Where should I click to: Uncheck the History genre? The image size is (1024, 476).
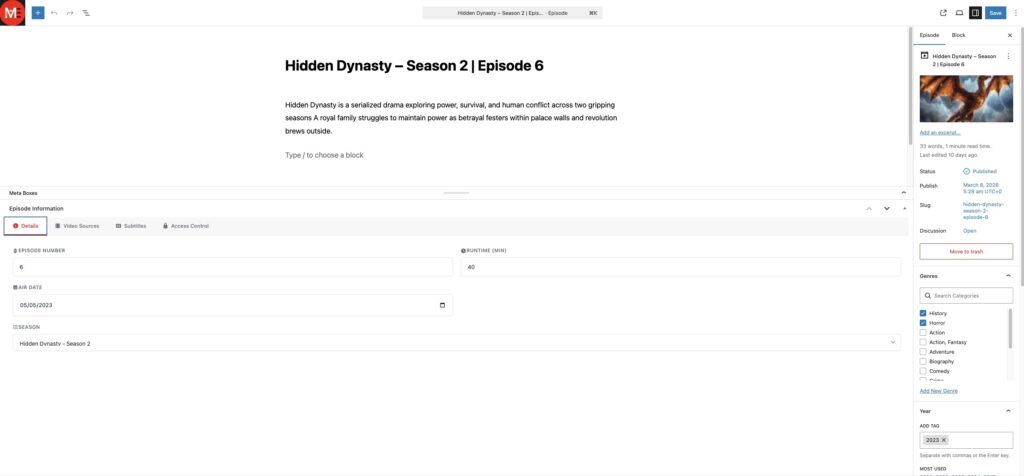tap(923, 313)
